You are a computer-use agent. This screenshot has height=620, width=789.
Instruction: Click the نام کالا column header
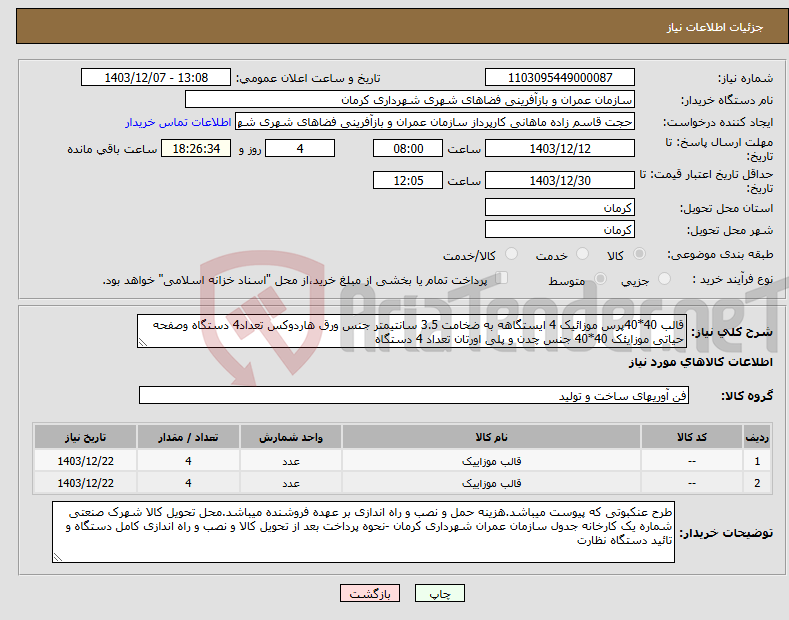pos(491,437)
